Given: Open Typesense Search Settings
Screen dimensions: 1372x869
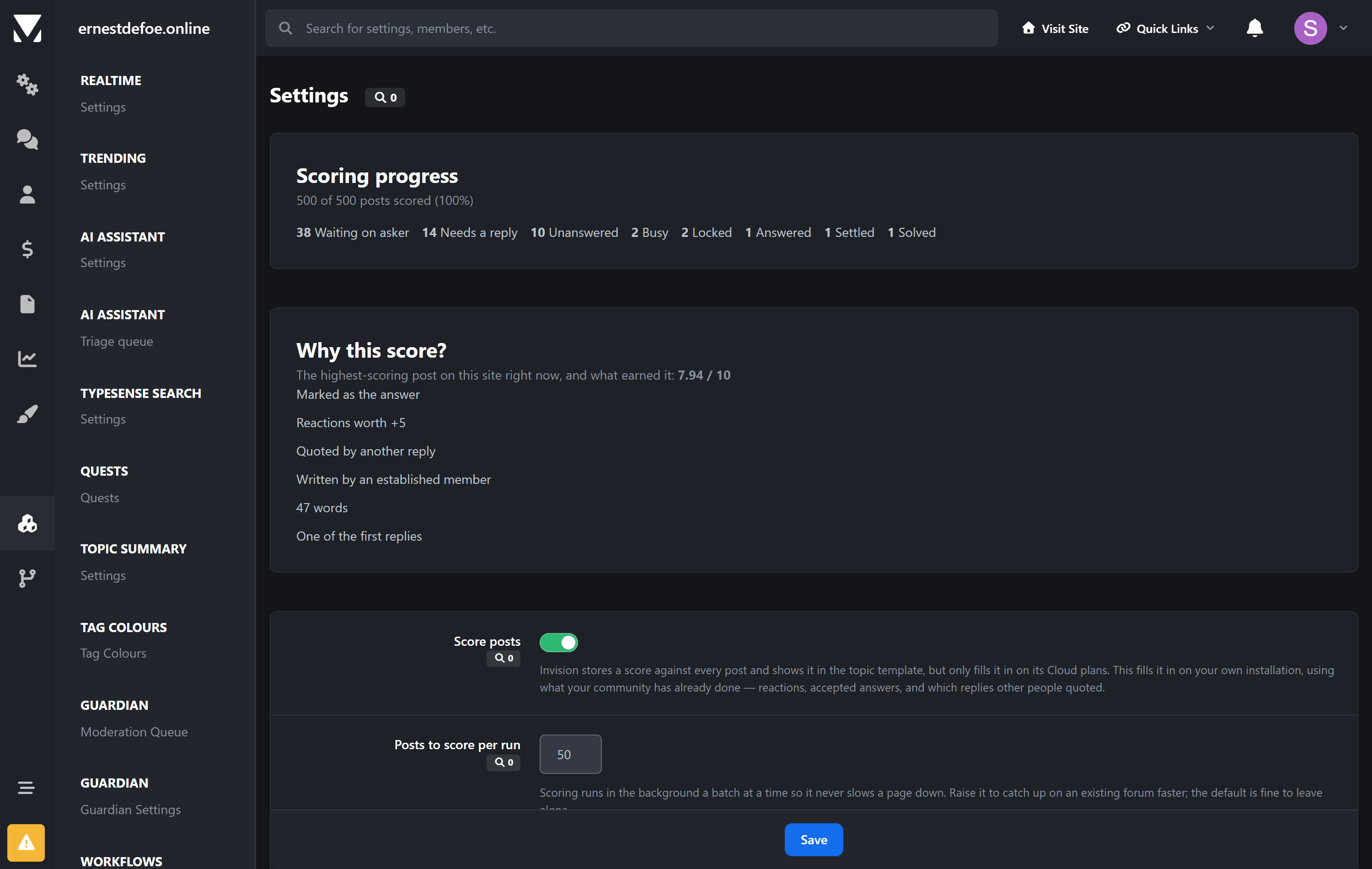Looking at the screenshot, I should click(x=103, y=419).
